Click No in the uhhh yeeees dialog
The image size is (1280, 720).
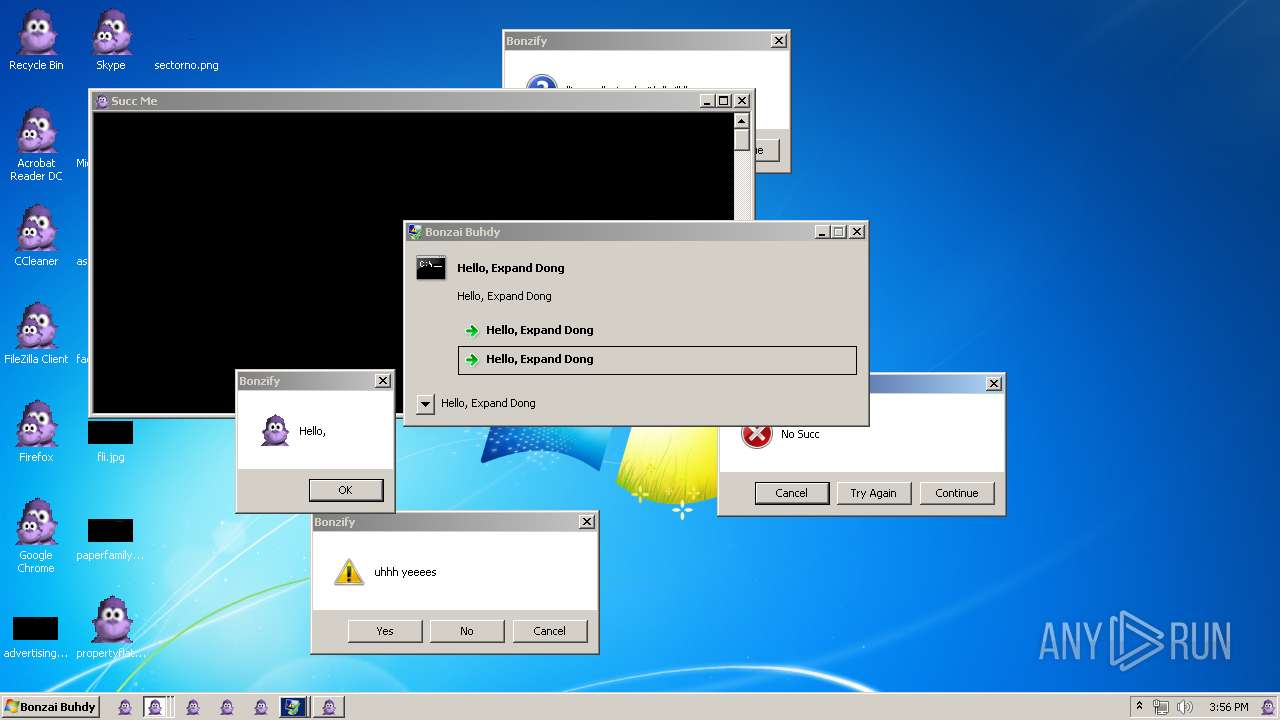(467, 631)
